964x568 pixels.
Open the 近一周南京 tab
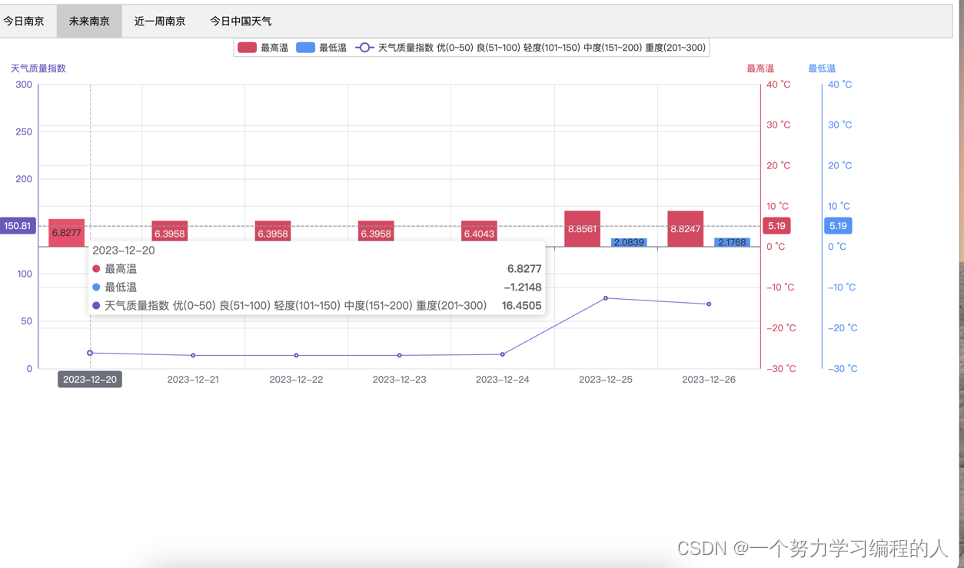160,22
